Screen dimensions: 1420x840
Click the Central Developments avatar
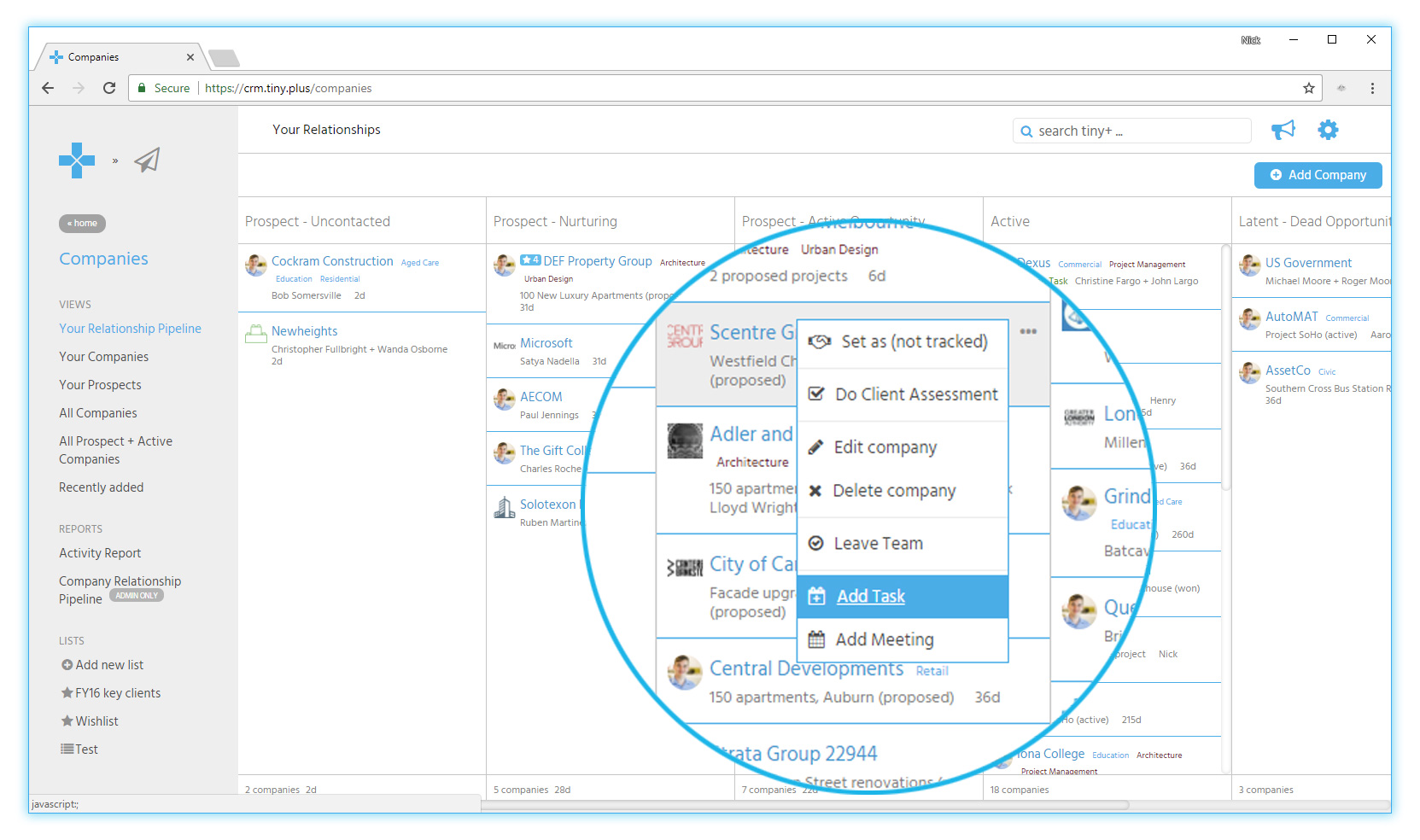tap(685, 673)
